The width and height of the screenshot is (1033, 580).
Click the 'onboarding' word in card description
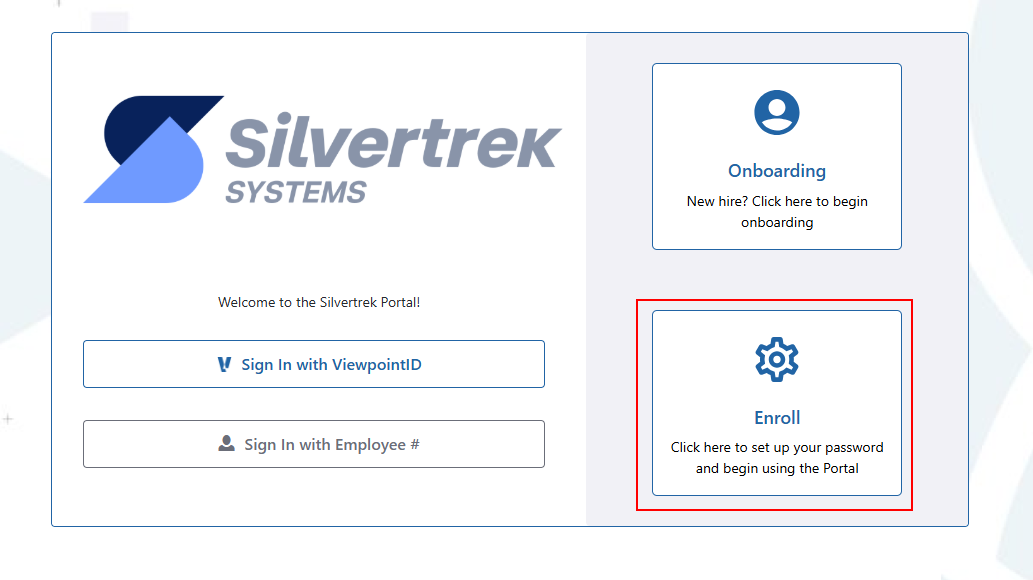pos(777,223)
